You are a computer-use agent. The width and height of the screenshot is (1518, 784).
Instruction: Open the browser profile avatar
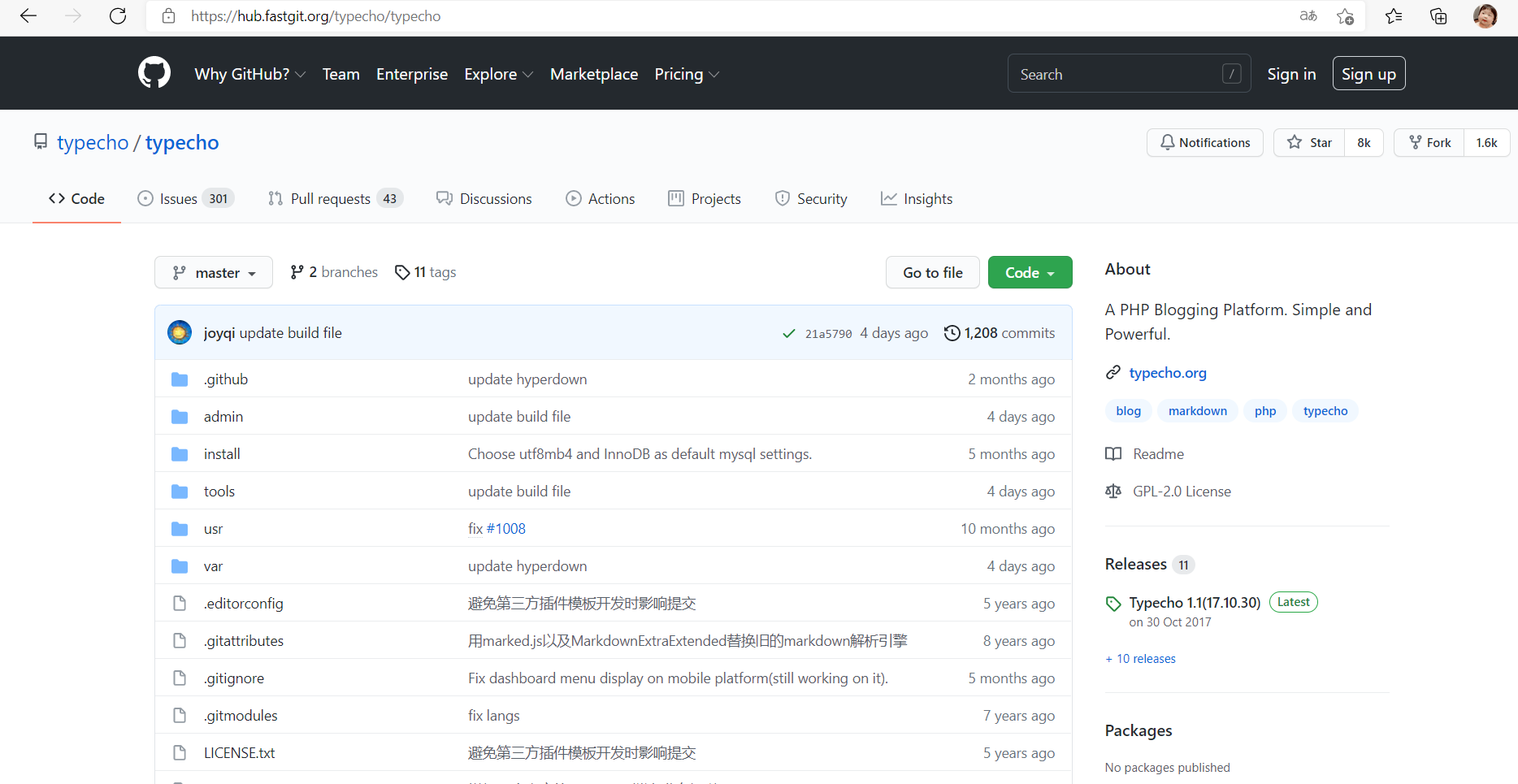pyautogui.click(x=1485, y=16)
